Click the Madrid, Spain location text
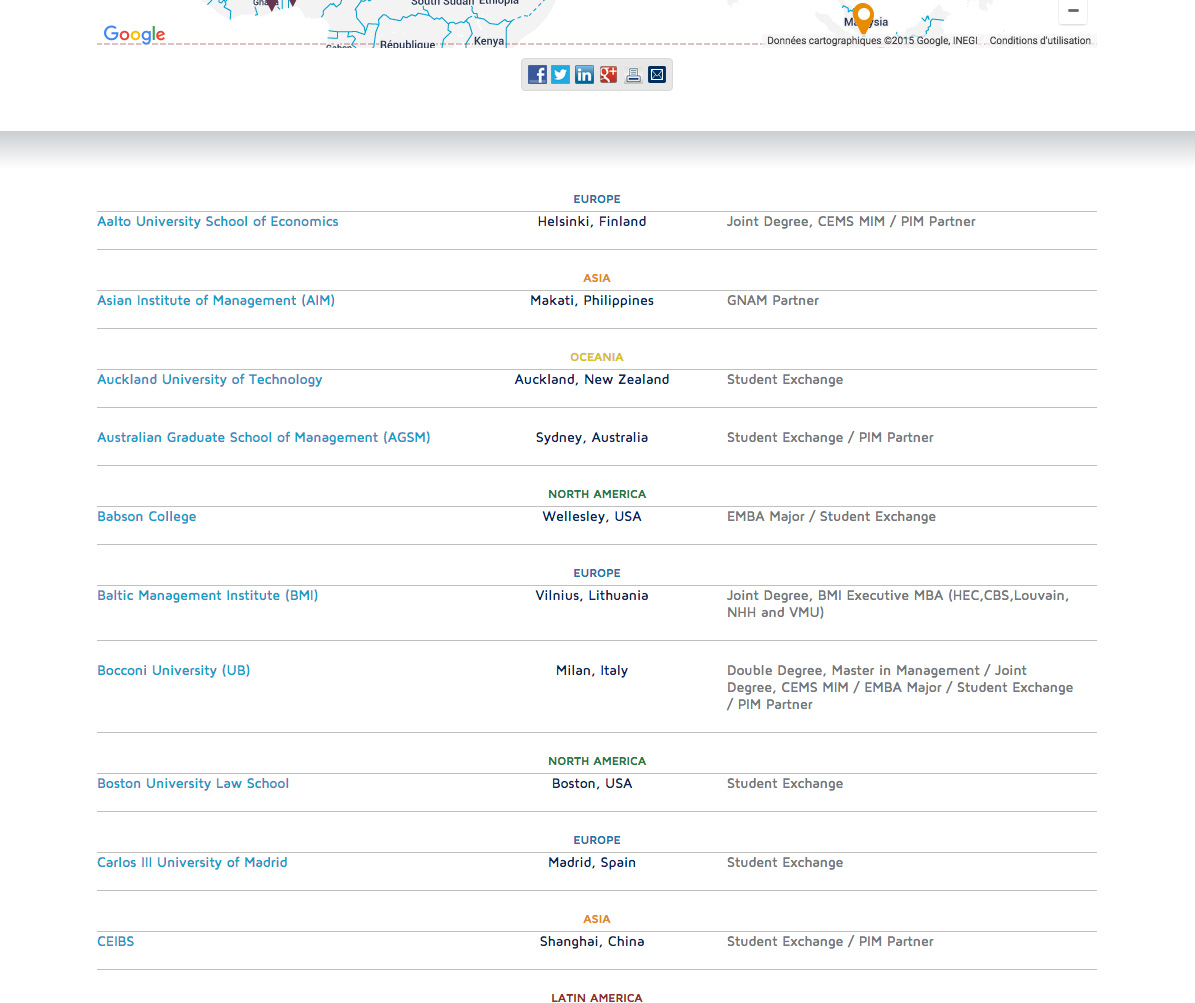1195x1003 pixels. [592, 863]
